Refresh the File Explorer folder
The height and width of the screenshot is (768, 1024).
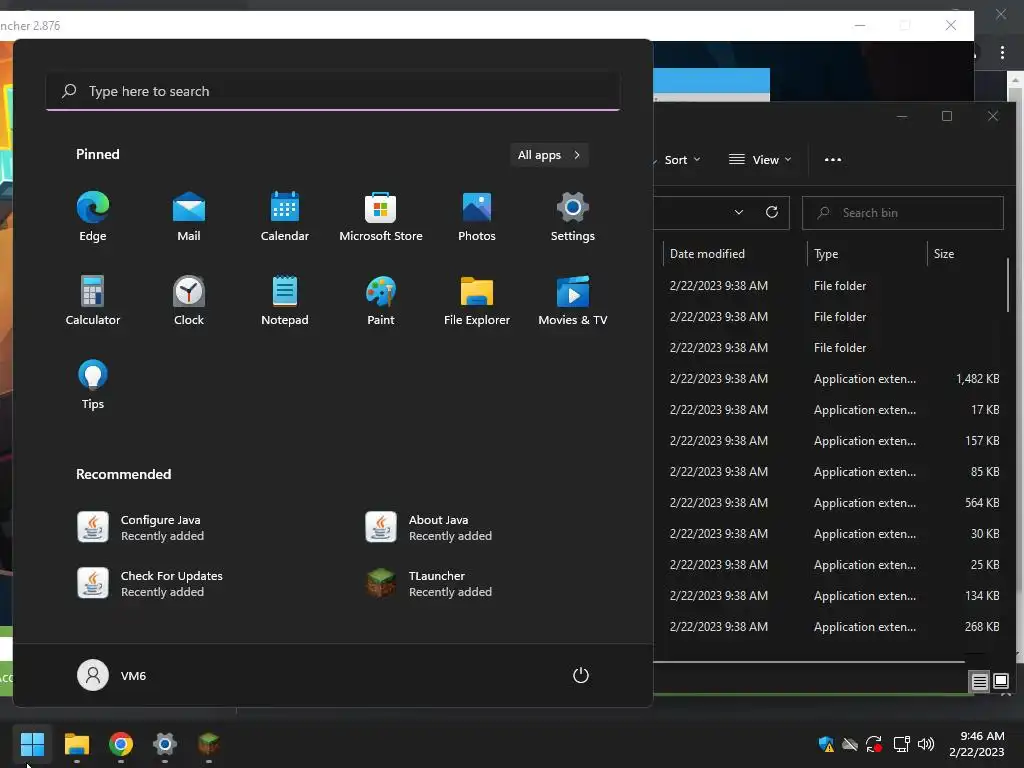point(771,212)
